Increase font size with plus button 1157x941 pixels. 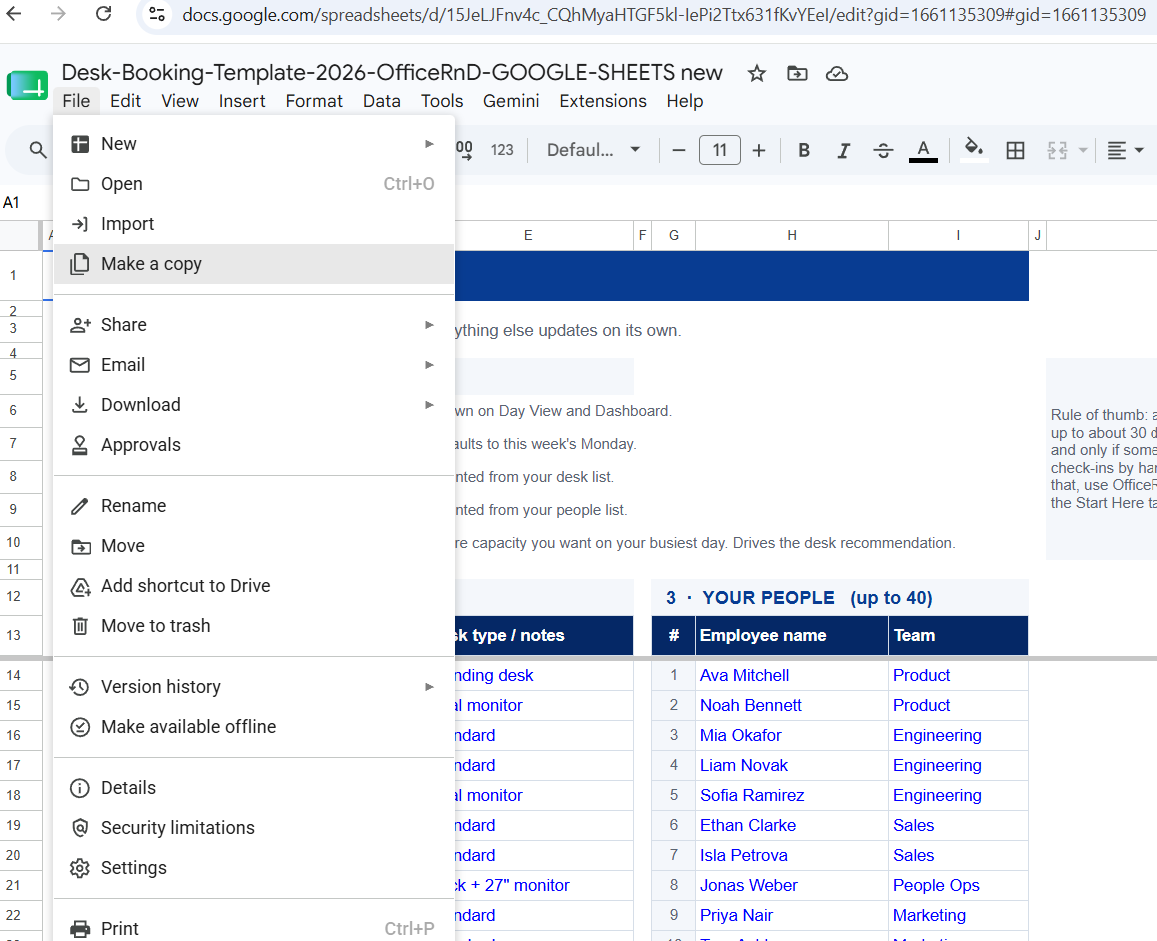point(759,150)
